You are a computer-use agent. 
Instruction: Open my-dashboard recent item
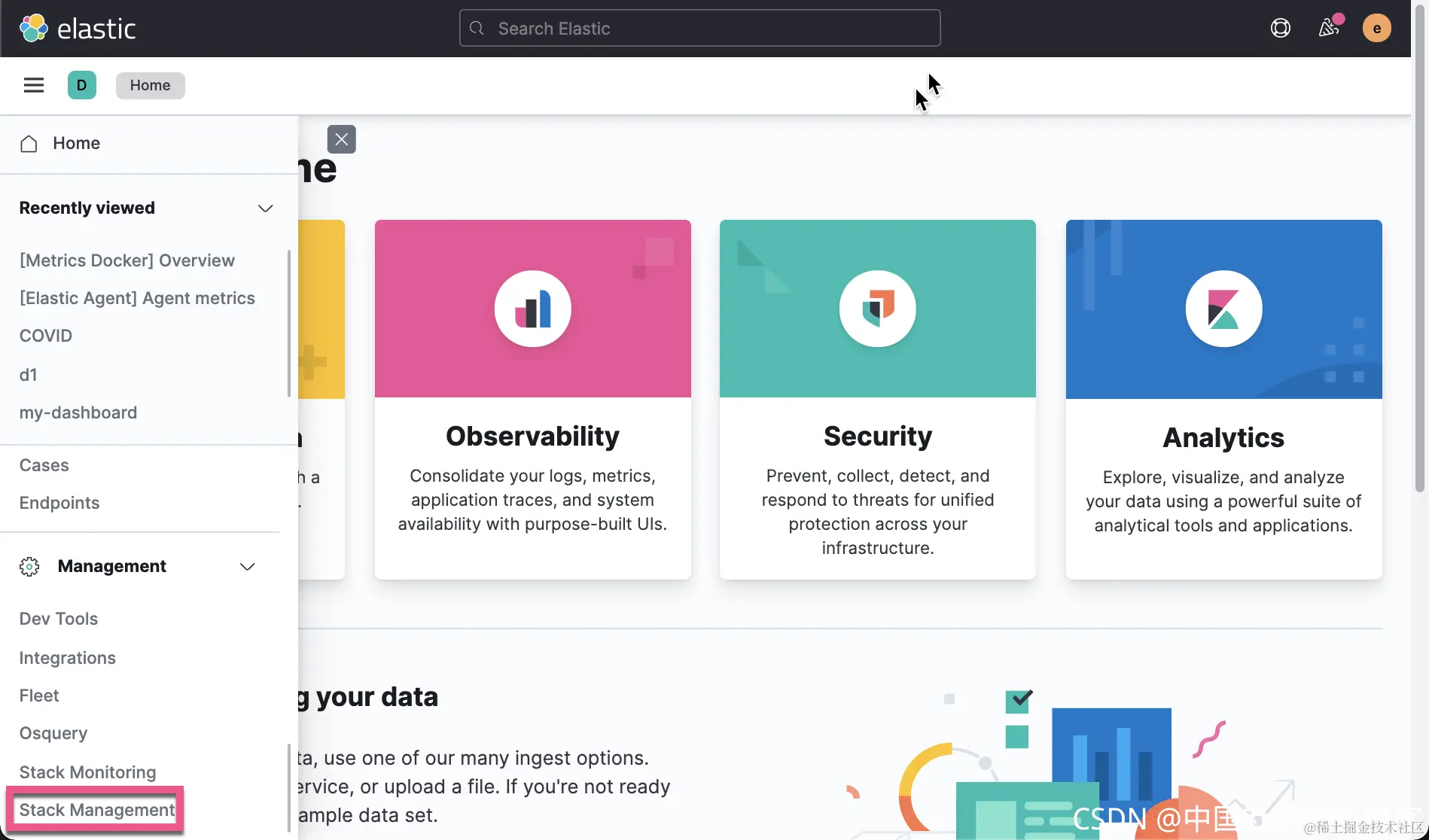78,412
